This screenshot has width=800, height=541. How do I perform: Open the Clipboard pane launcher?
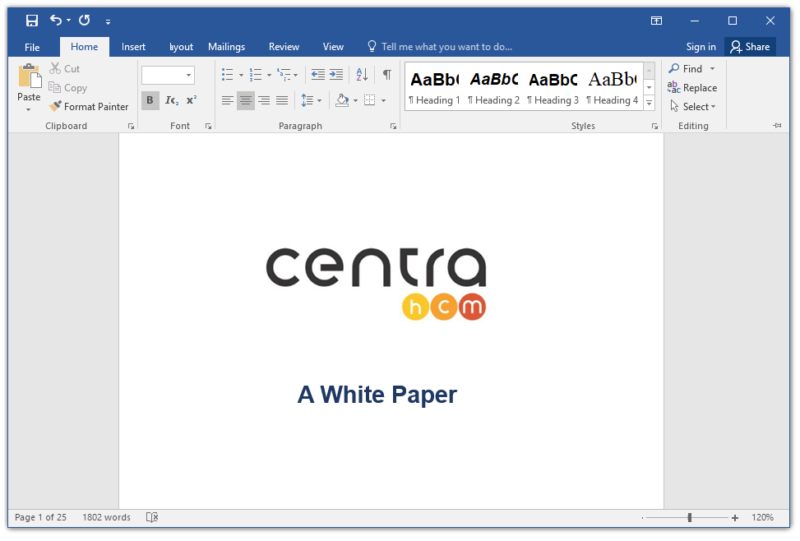(x=131, y=126)
